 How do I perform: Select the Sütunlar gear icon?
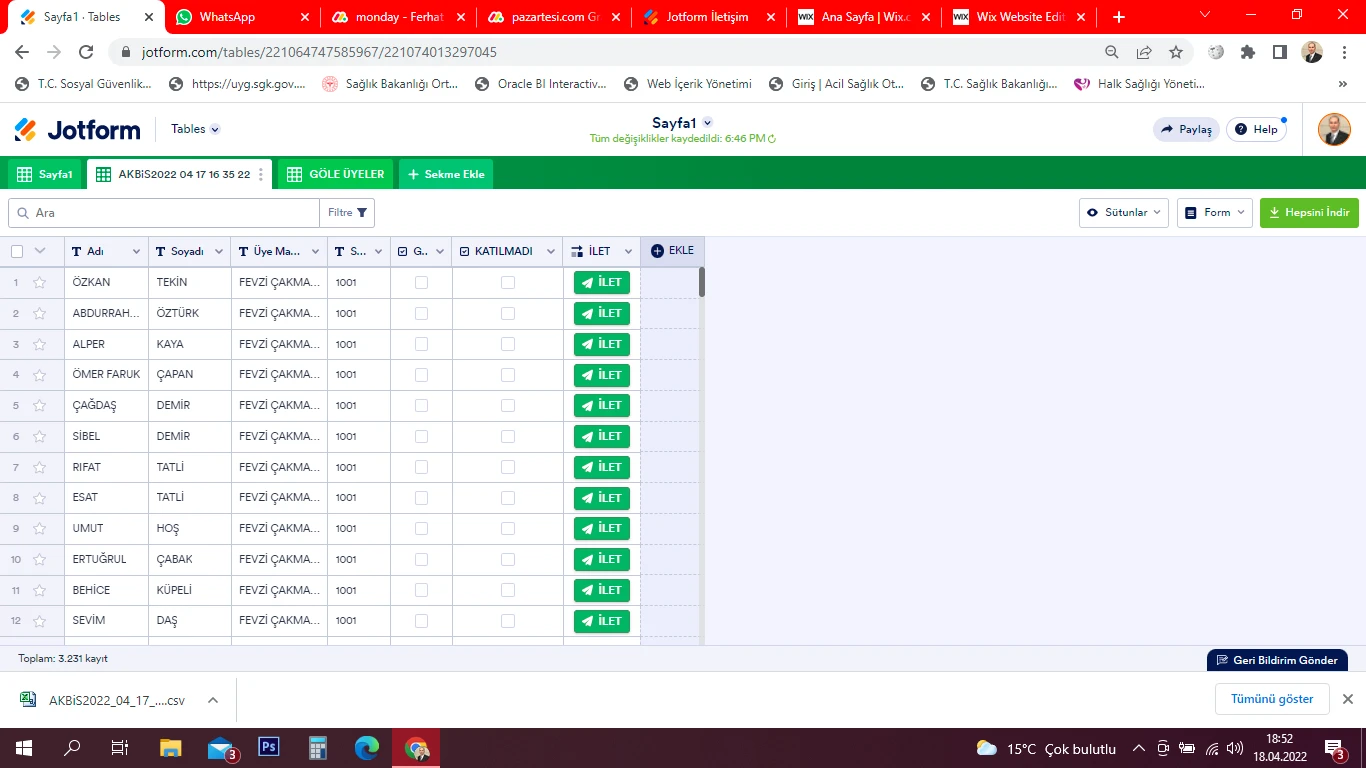click(1095, 212)
